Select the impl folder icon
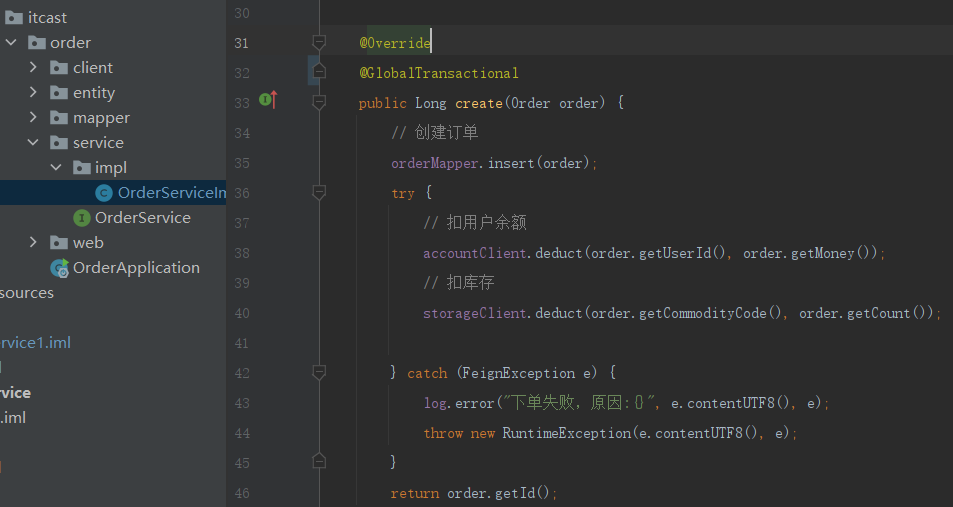The image size is (953, 507). tap(81, 167)
